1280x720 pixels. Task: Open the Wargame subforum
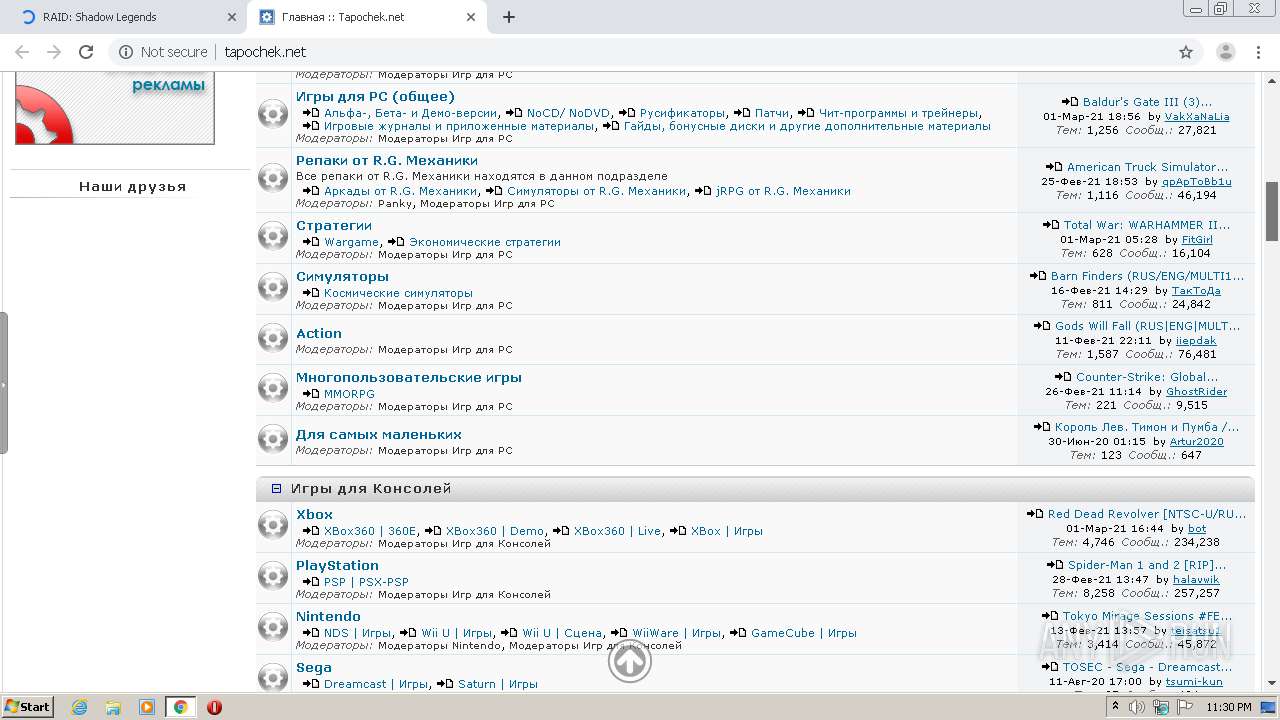click(x=351, y=242)
